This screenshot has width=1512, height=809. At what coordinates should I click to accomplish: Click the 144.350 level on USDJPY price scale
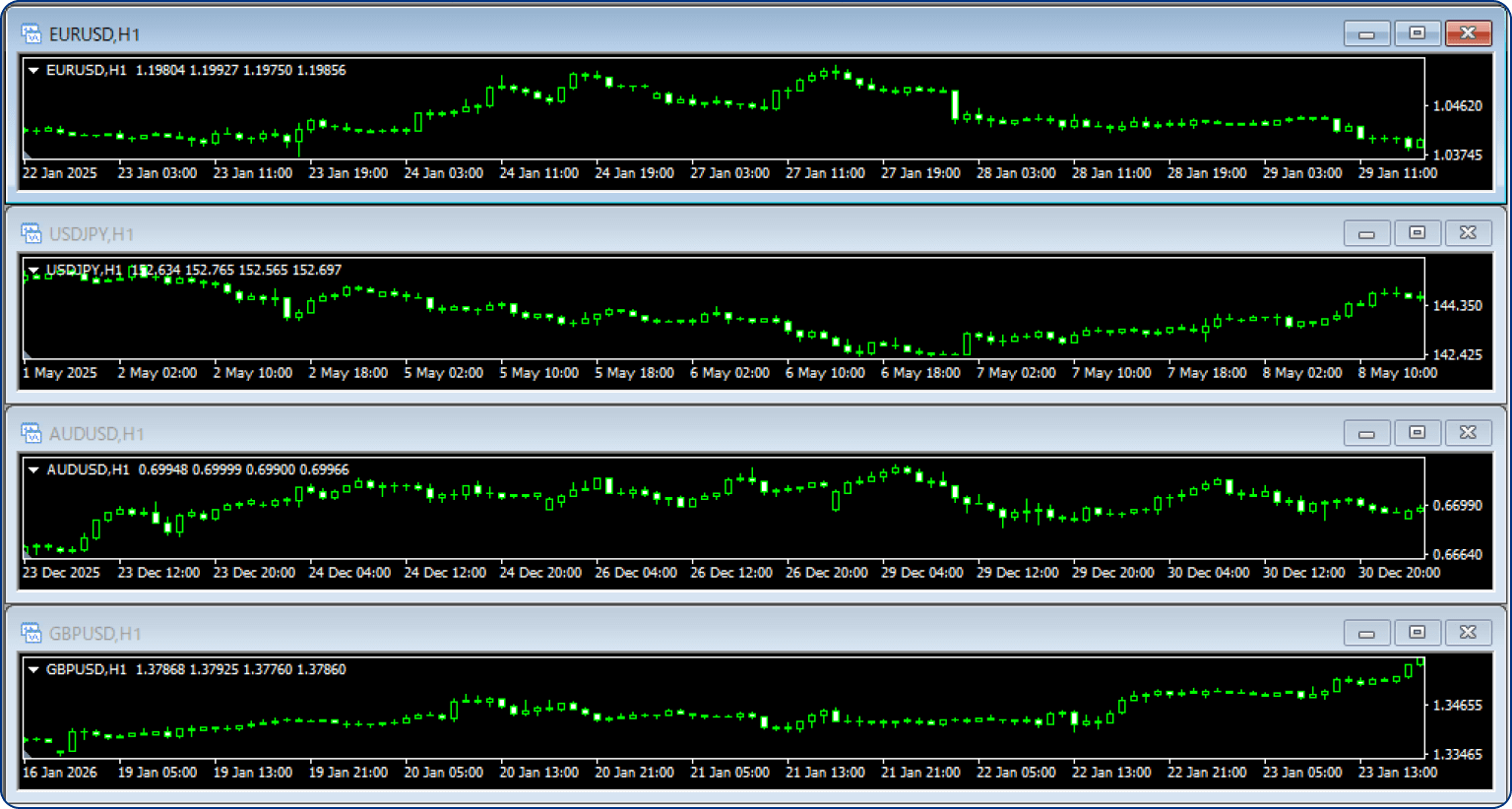[1458, 306]
